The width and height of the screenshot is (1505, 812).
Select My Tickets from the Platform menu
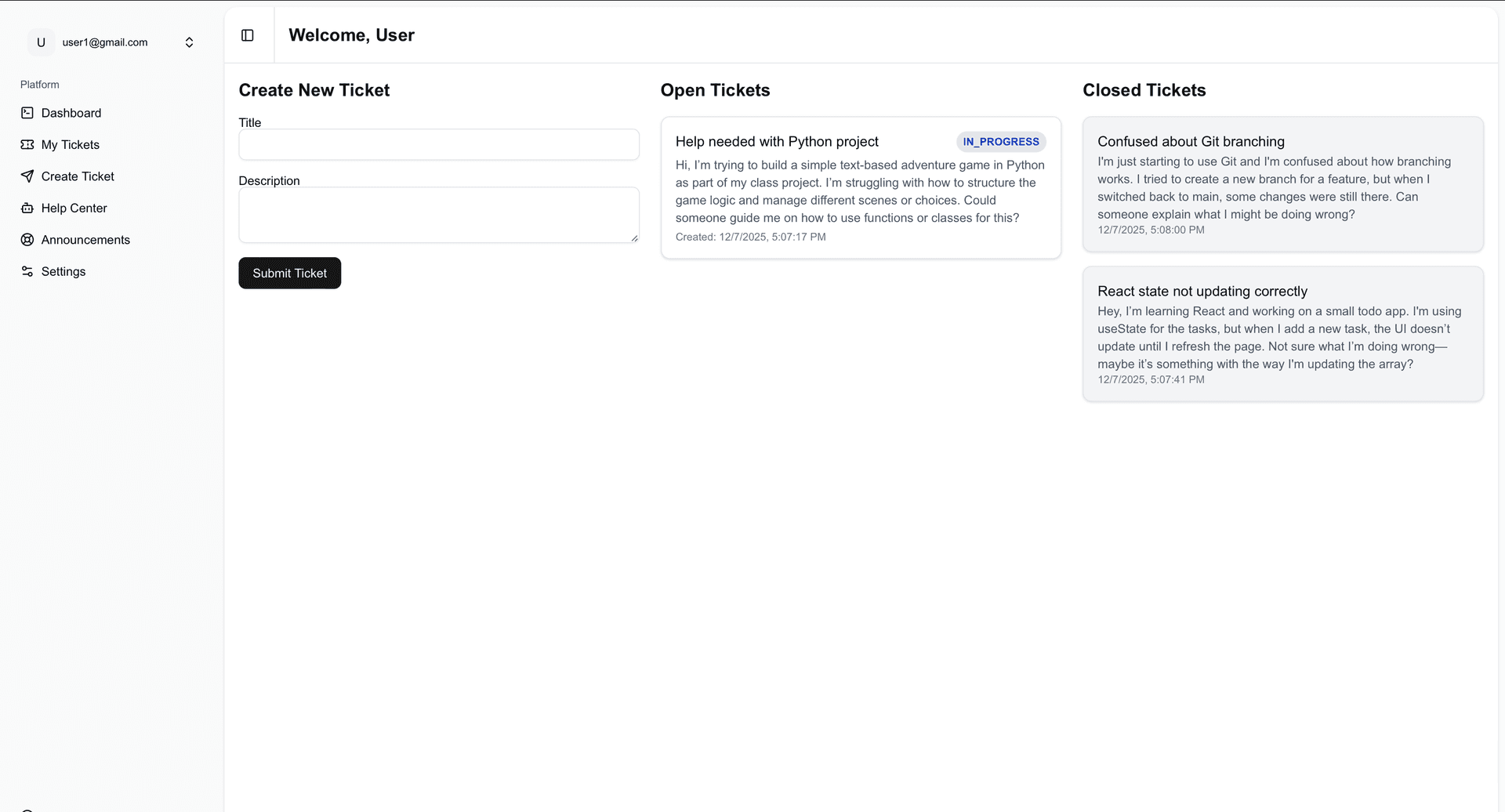(x=70, y=144)
